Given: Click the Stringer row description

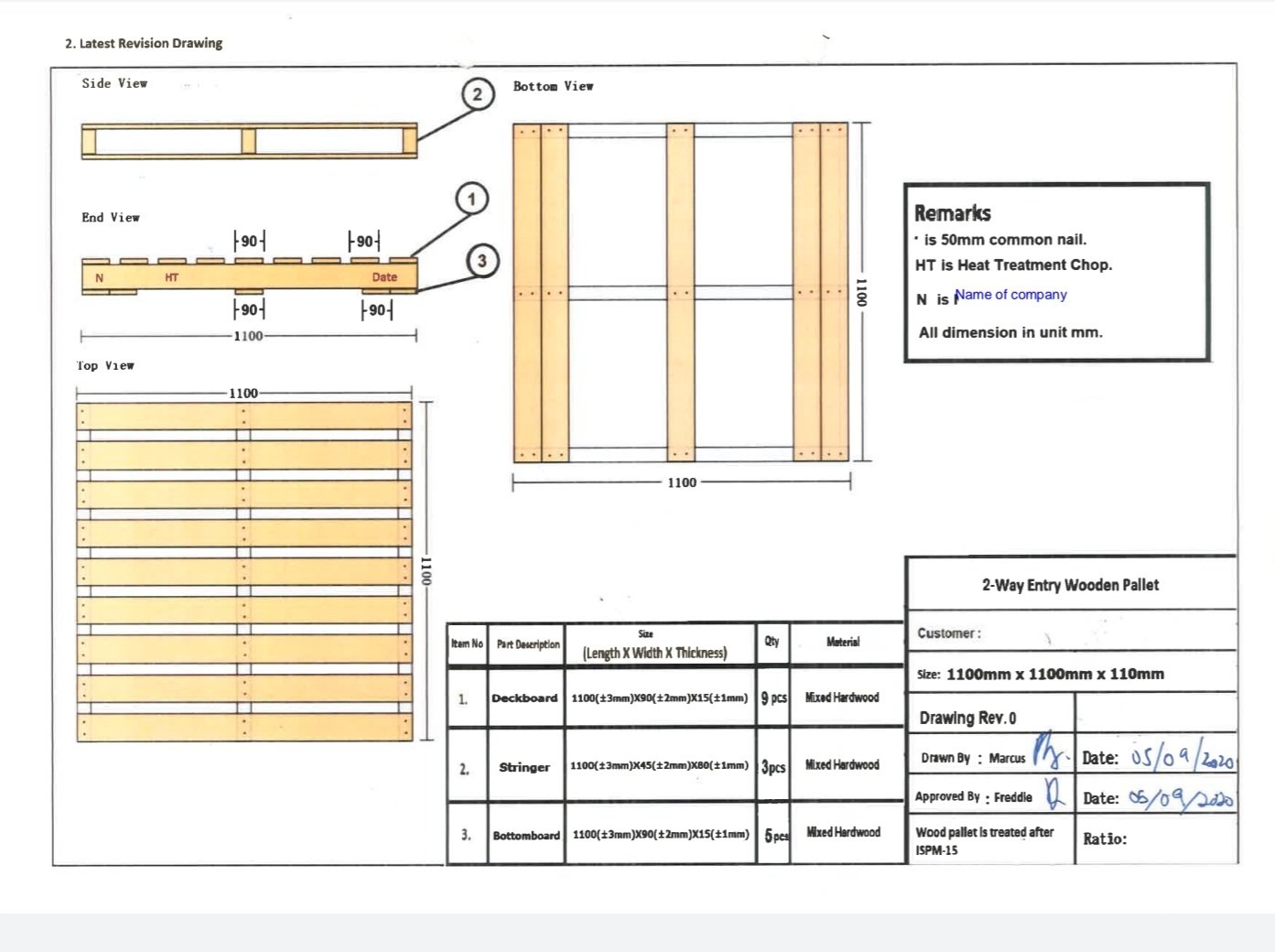Looking at the screenshot, I should (x=524, y=767).
